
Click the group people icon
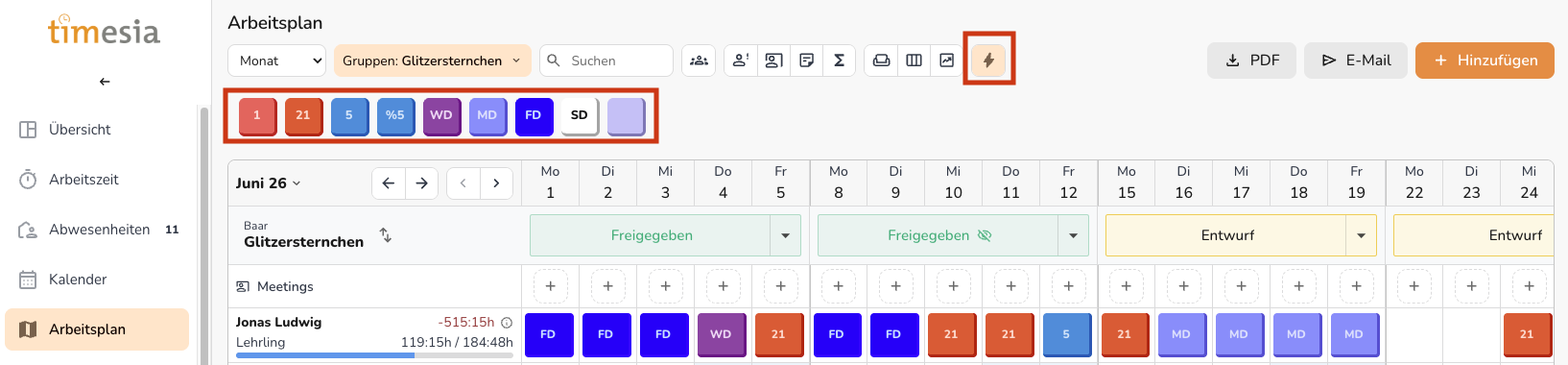pos(700,61)
